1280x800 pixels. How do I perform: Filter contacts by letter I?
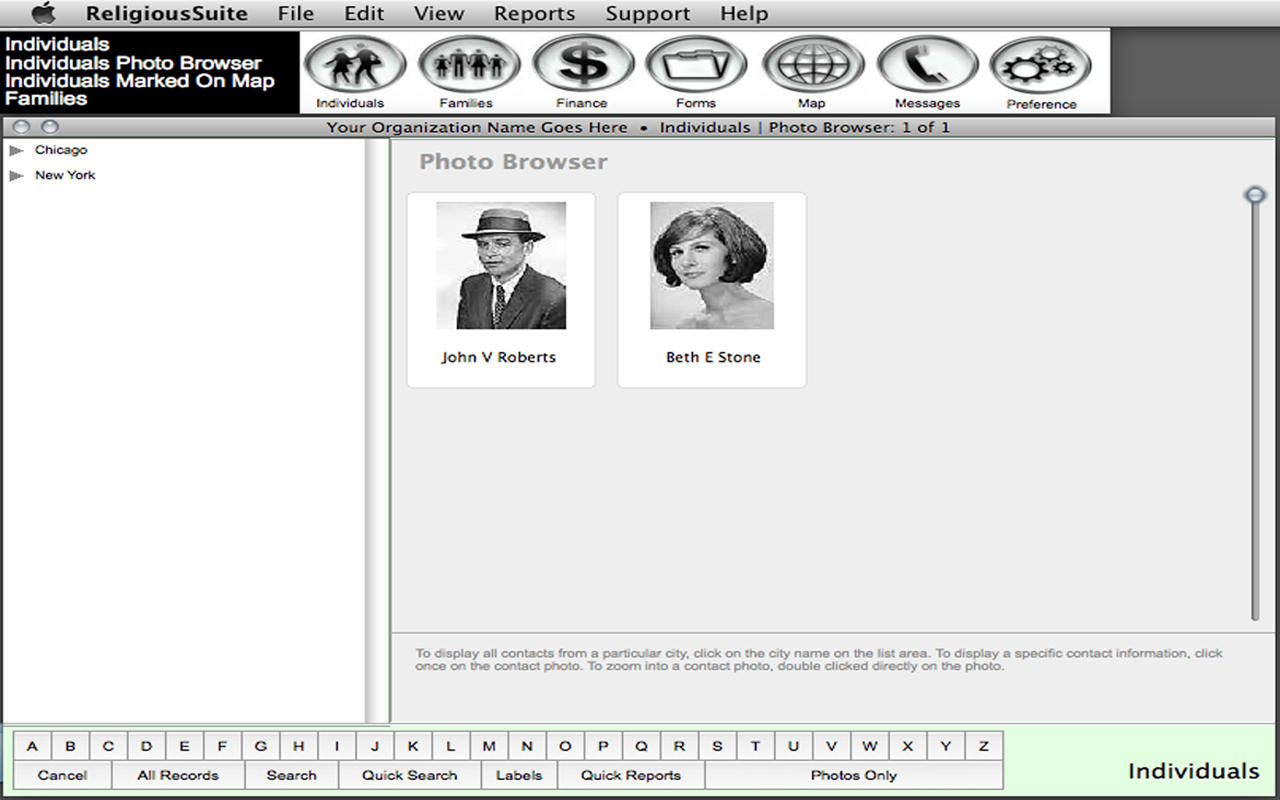coord(337,746)
